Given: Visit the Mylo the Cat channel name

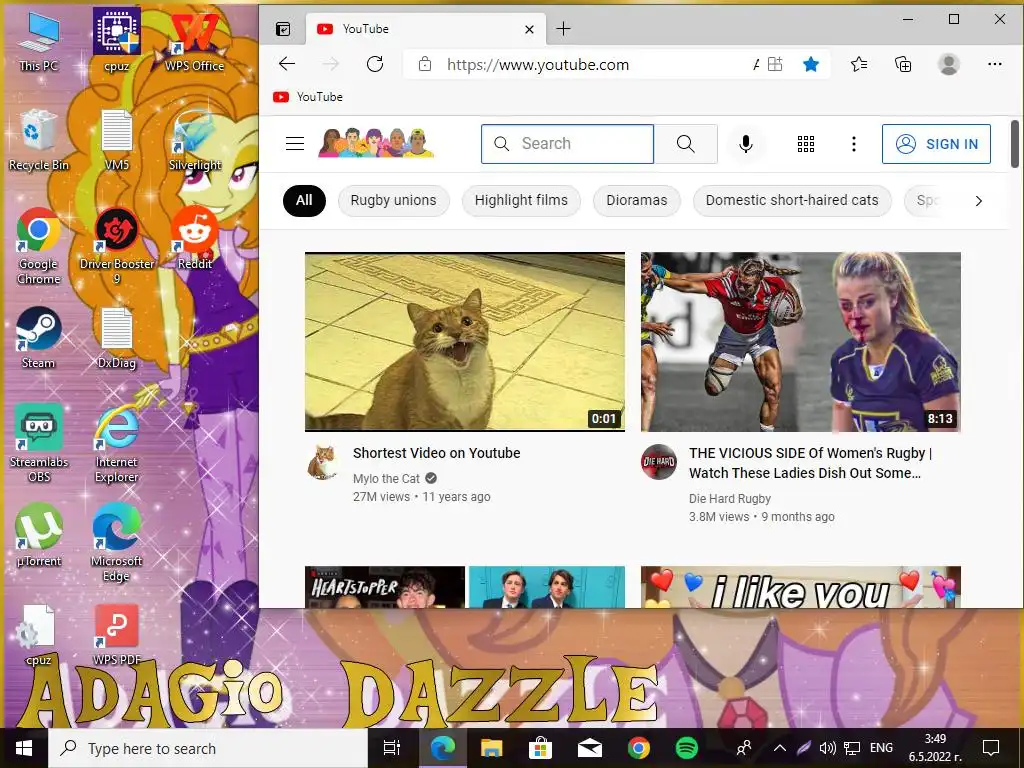Looking at the screenshot, I should [x=387, y=479].
